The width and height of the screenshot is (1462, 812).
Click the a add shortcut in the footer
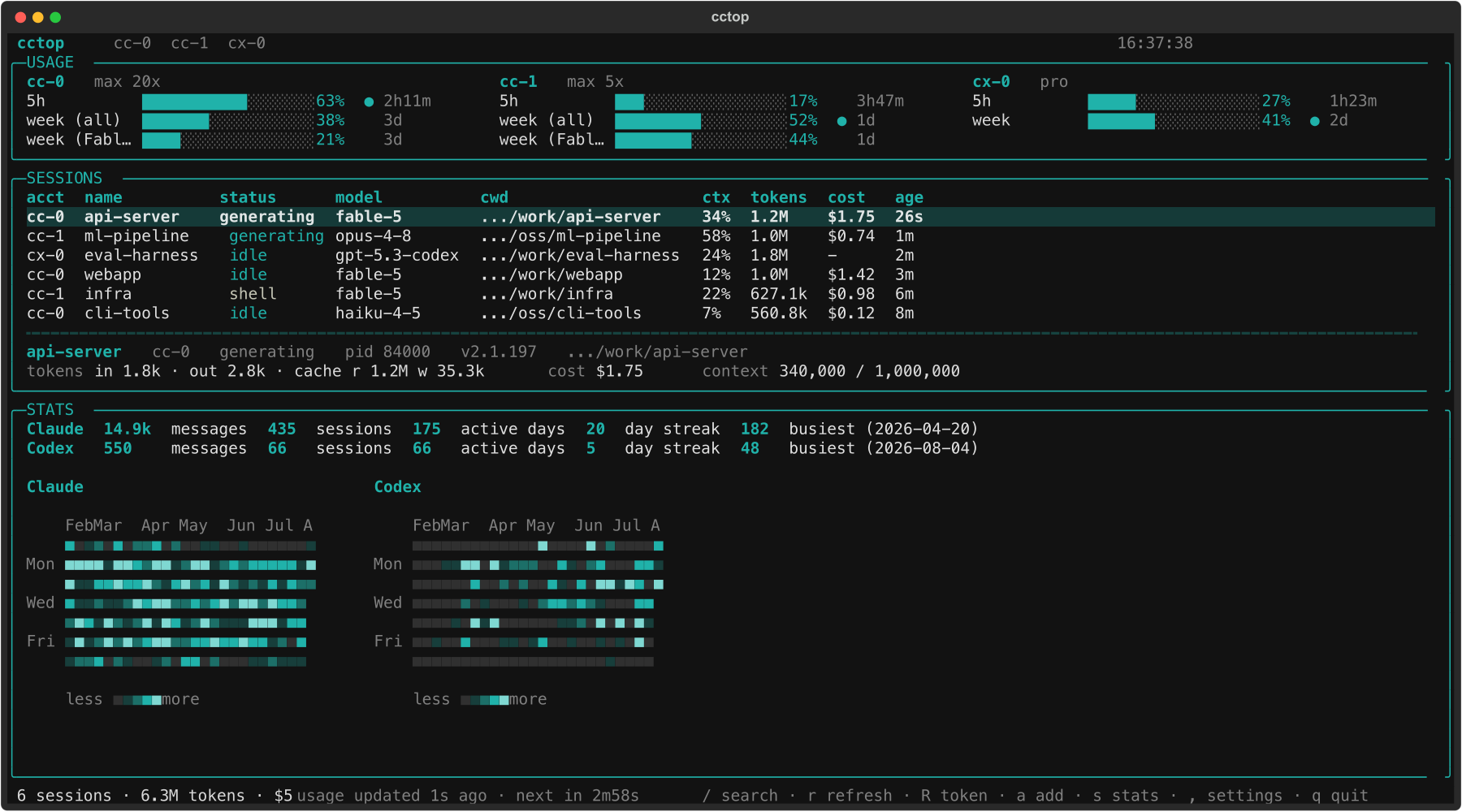[x=1040, y=796]
